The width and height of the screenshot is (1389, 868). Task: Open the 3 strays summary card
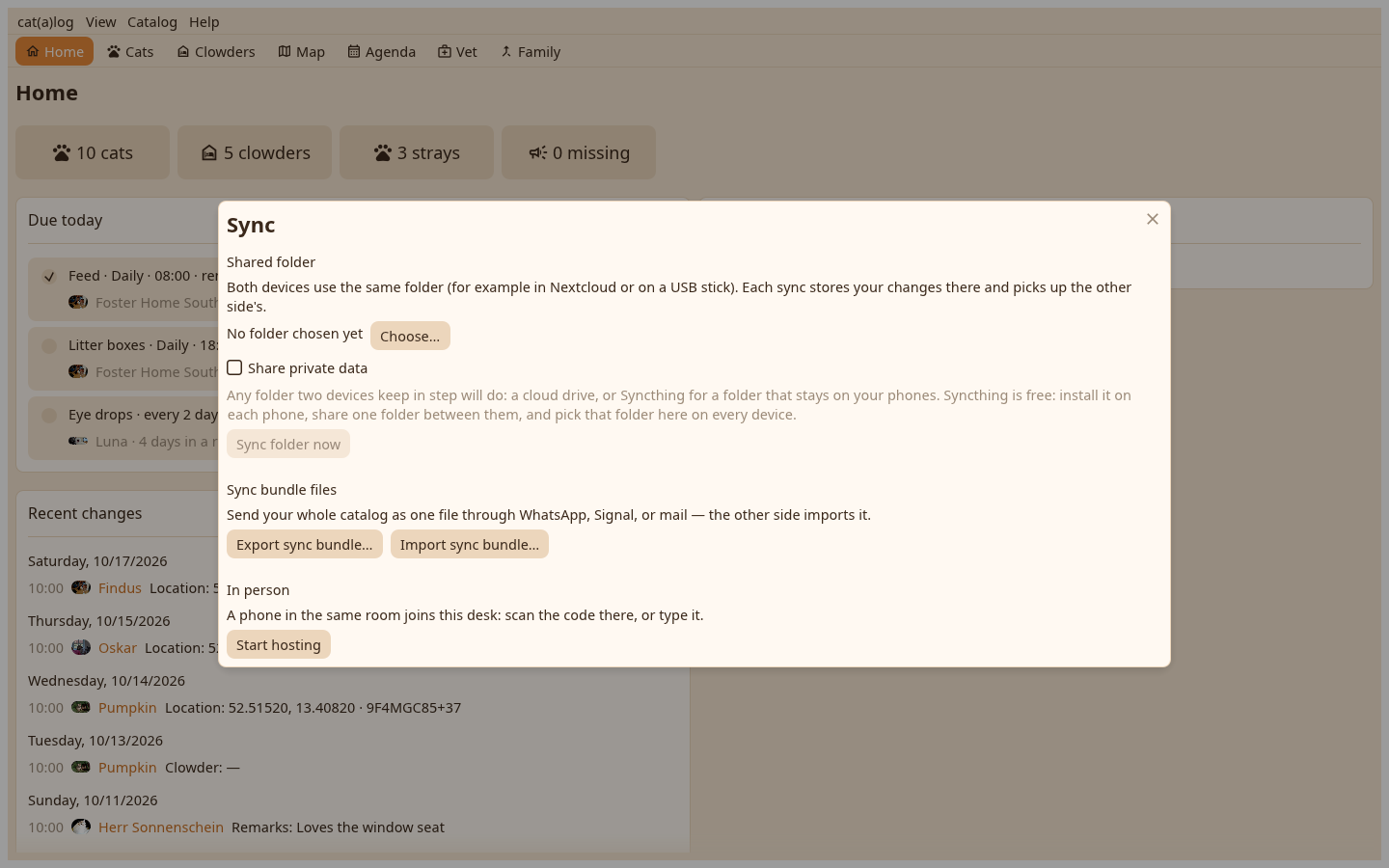[x=417, y=152]
